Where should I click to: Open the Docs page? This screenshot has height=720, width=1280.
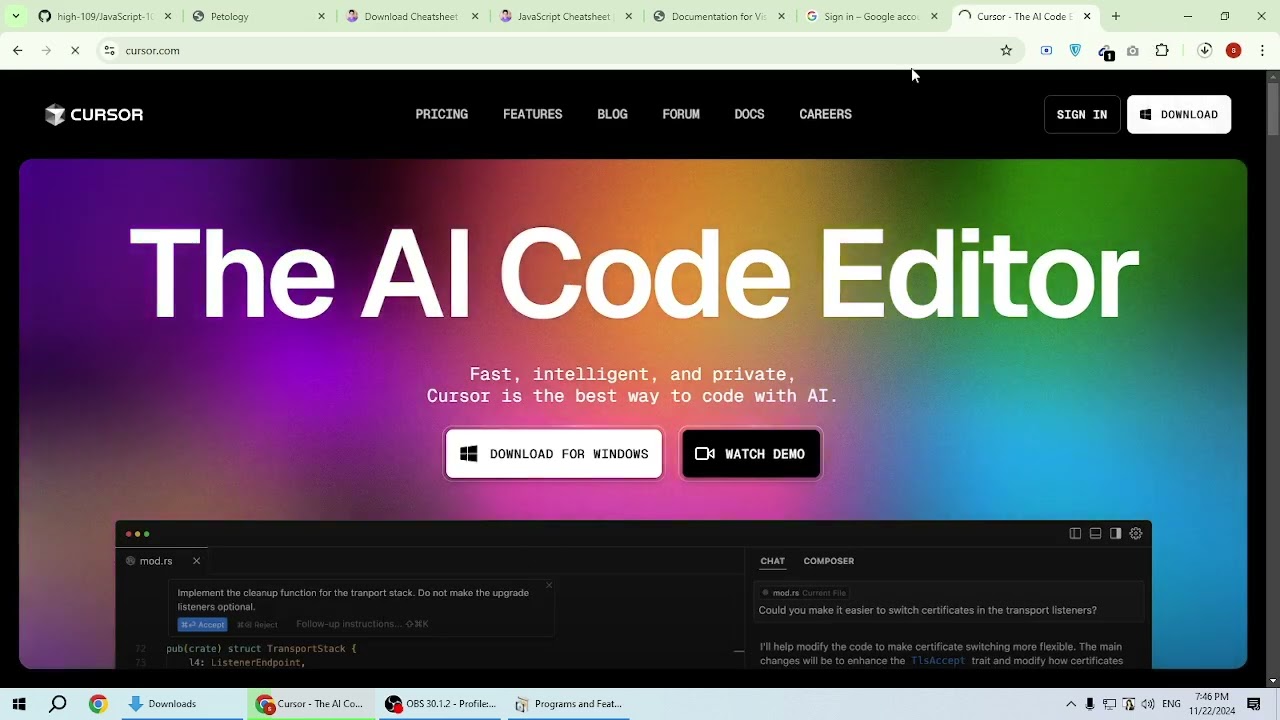click(x=749, y=114)
